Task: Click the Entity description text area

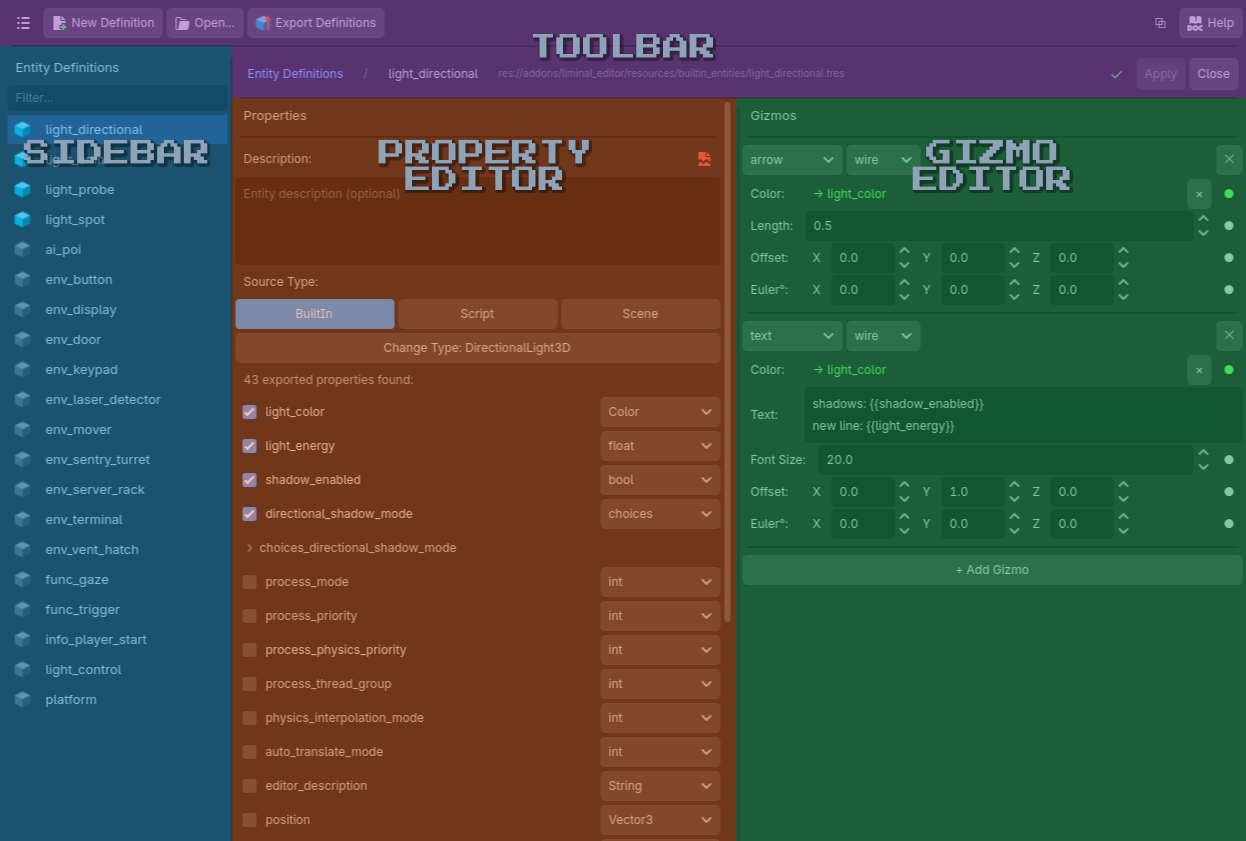Action: [478, 221]
